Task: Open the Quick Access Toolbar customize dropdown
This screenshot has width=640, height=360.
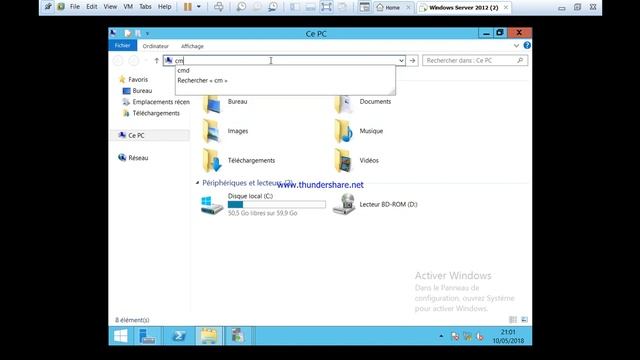Action: pyautogui.click(x=147, y=33)
